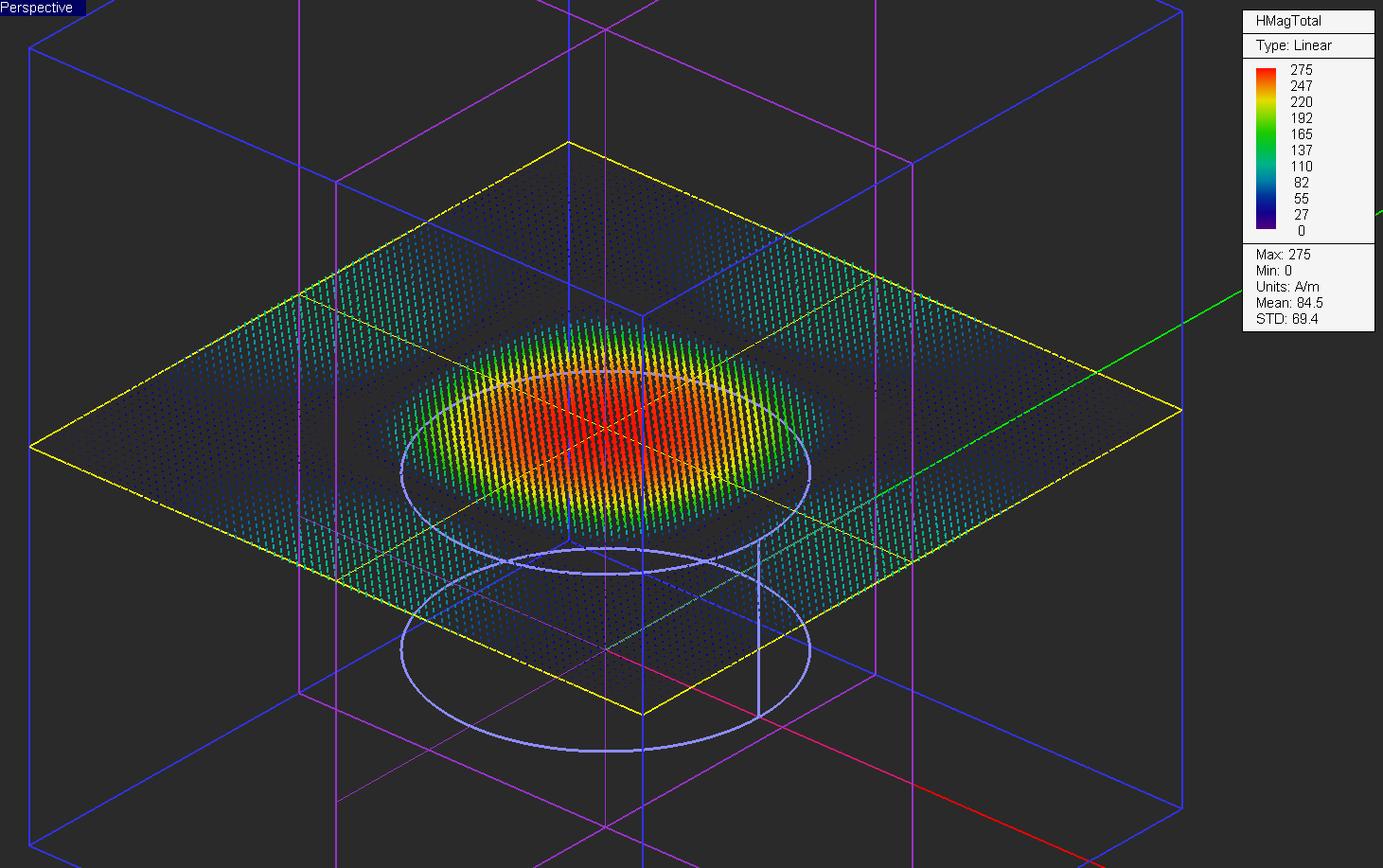Click the legend value 55
The height and width of the screenshot is (868, 1383).
(x=1302, y=199)
